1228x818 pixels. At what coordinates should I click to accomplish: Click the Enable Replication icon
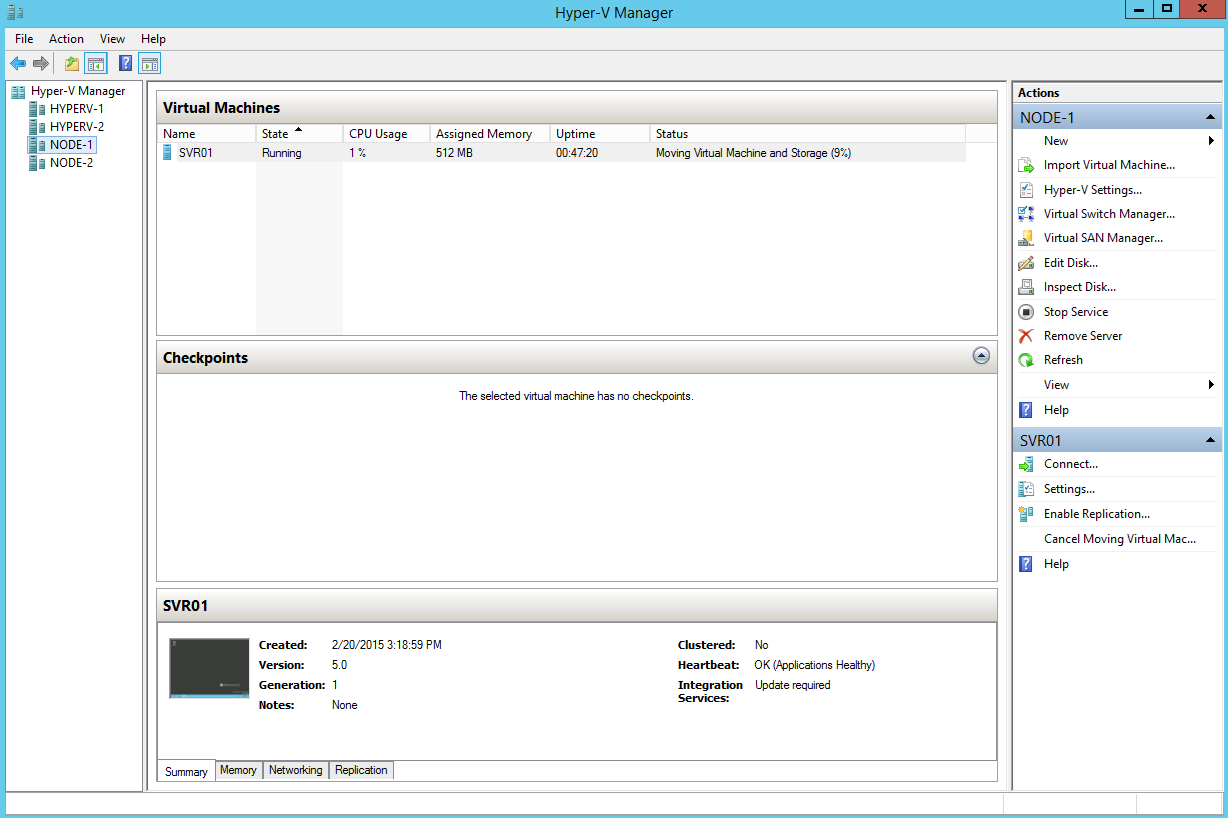pos(1026,514)
